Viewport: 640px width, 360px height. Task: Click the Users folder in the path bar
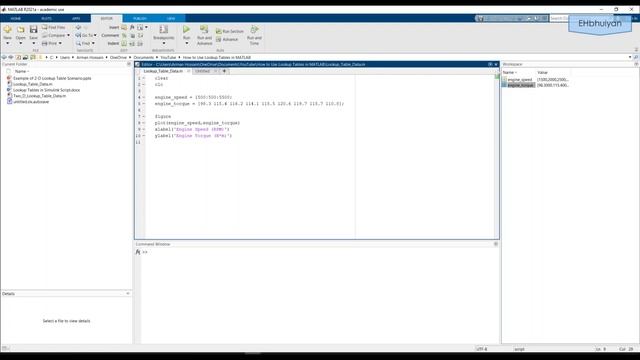click(x=65, y=58)
